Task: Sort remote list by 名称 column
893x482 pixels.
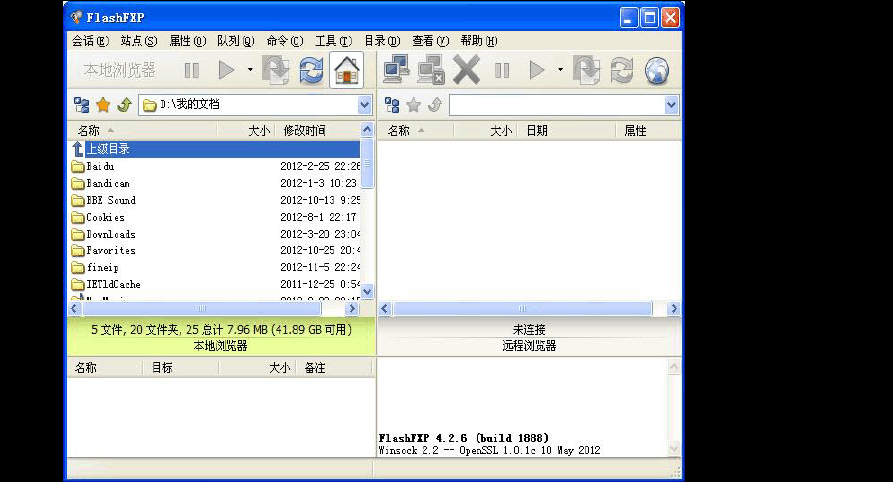Action: [416, 130]
